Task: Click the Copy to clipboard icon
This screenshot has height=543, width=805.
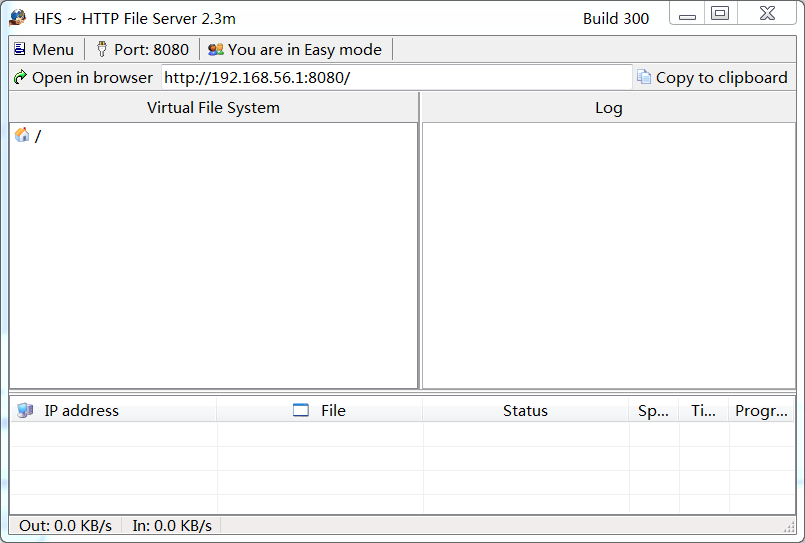Action: point(644,77)
